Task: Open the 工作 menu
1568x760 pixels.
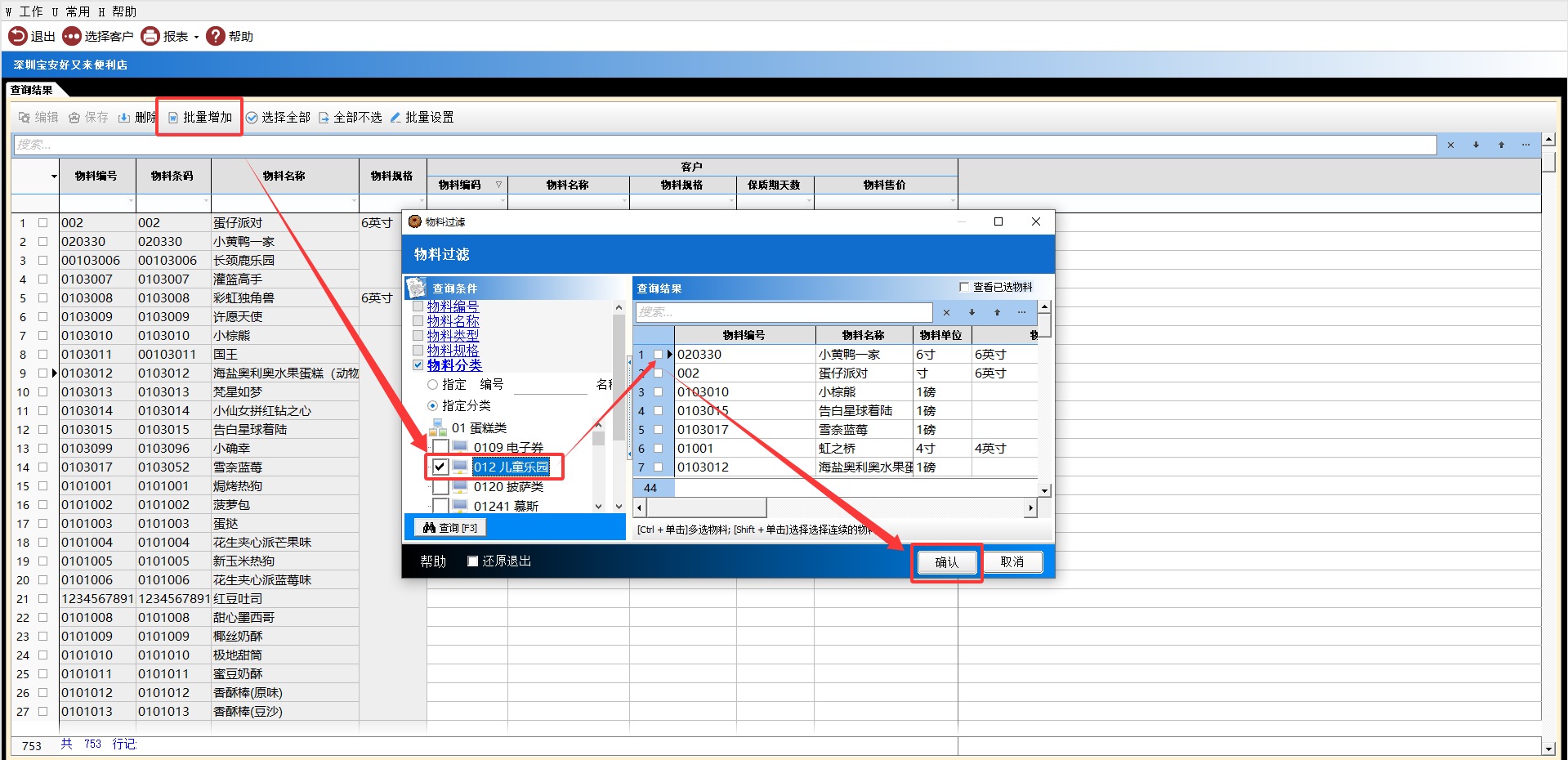Action: [x=25, y=11]
